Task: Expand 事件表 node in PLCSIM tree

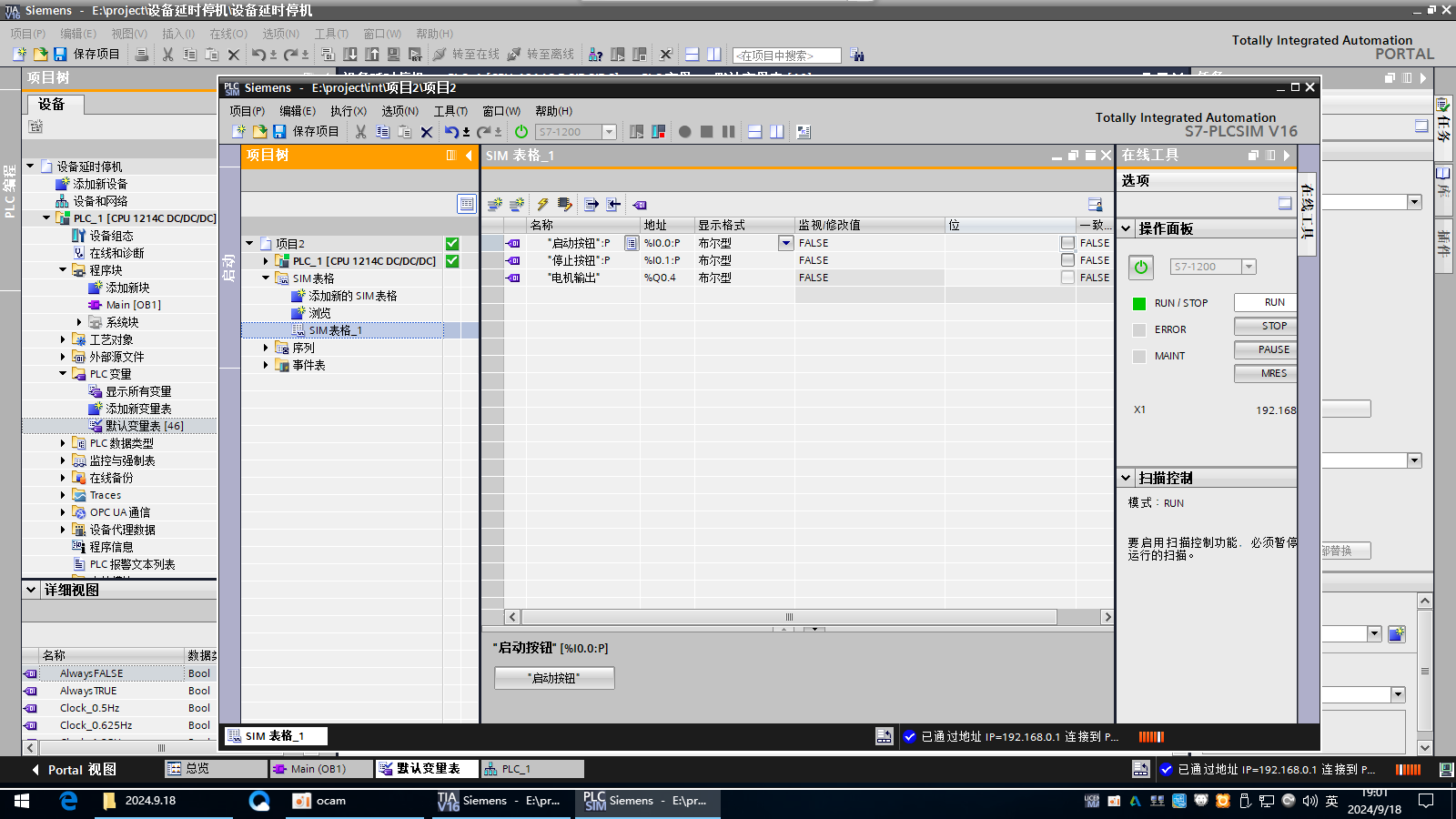Action: [266, 365]
